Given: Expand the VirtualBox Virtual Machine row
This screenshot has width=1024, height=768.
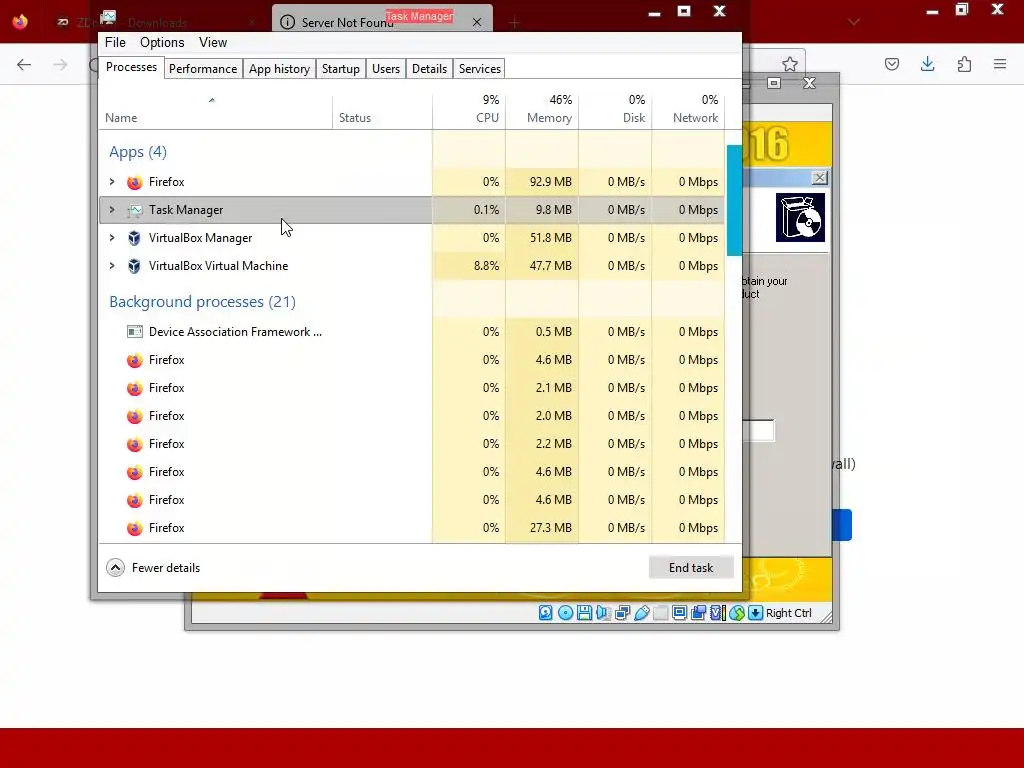Looking at the screenshot, I should [112, 266].
